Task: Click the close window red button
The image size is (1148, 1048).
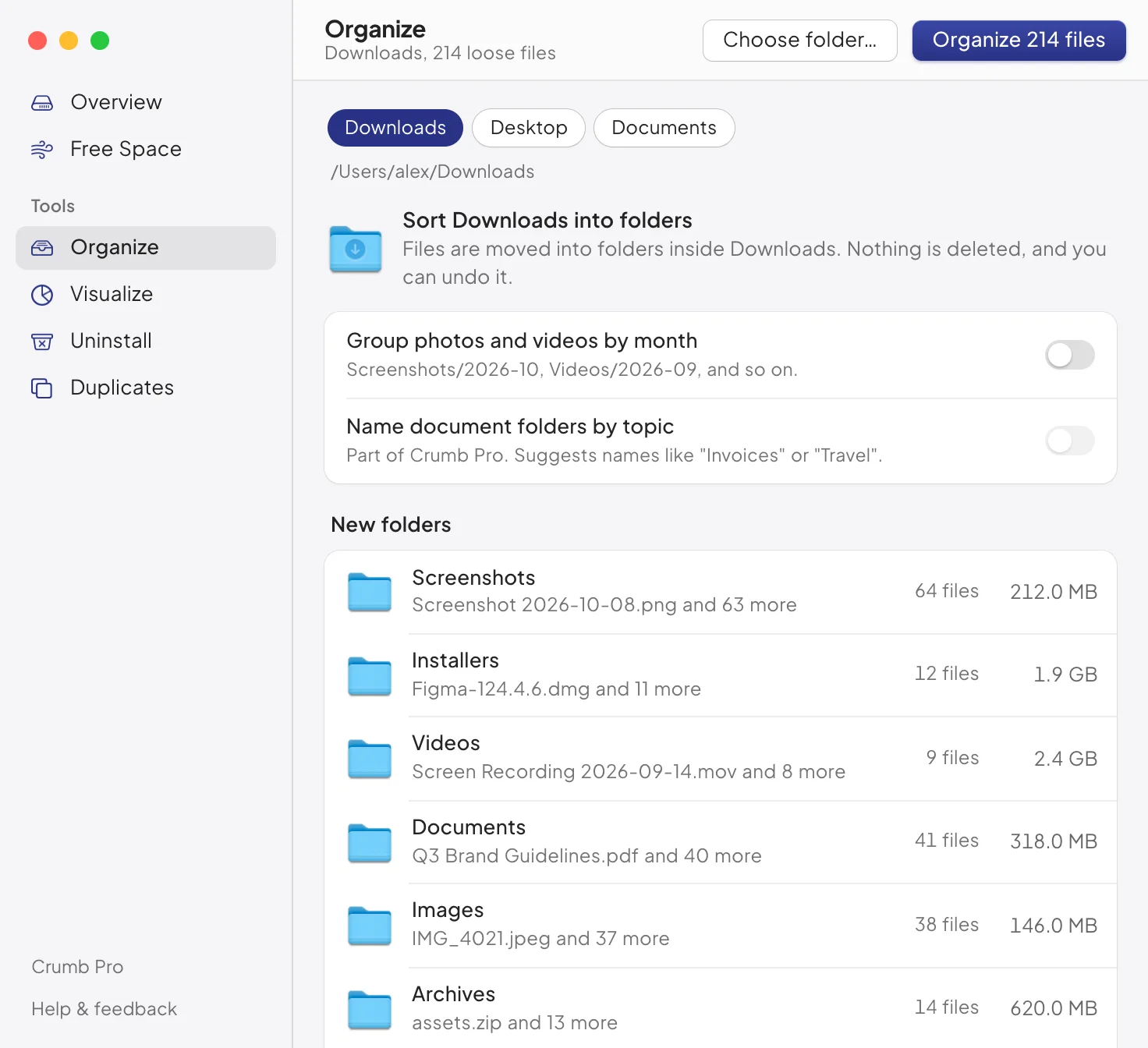Action: point(37,41)
